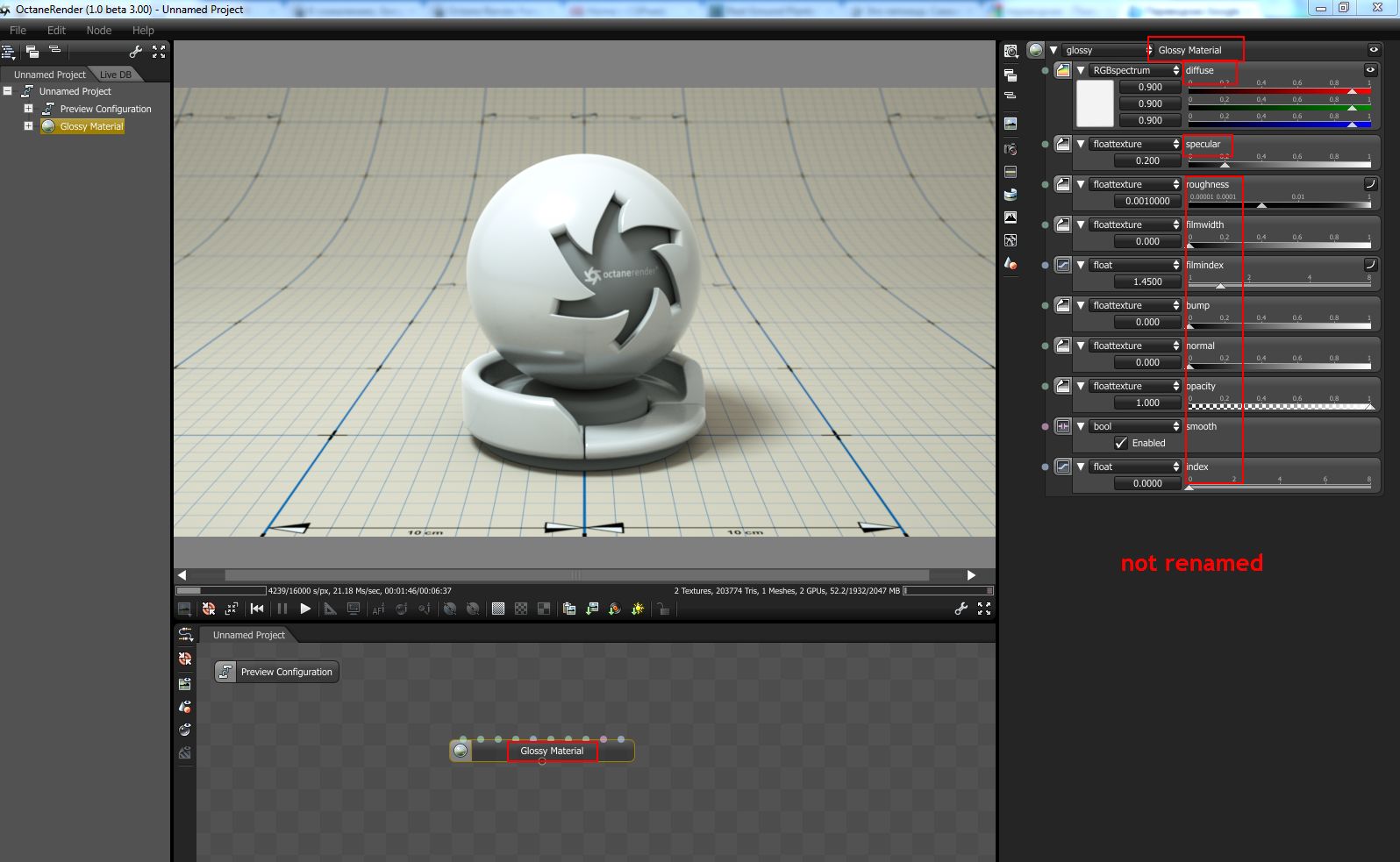This screenshot has width=1400, height=862.
Task: Click the viewport lock icon
Action: [663, 609]
